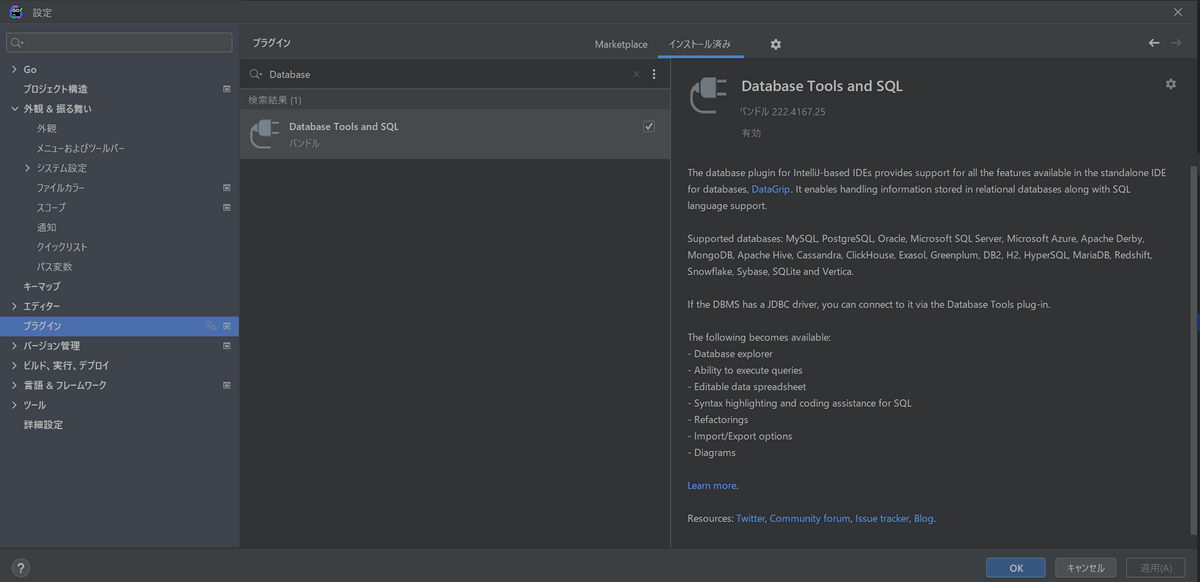Click the OK button
1200x582 pixels.
(x=1015, y=568)
